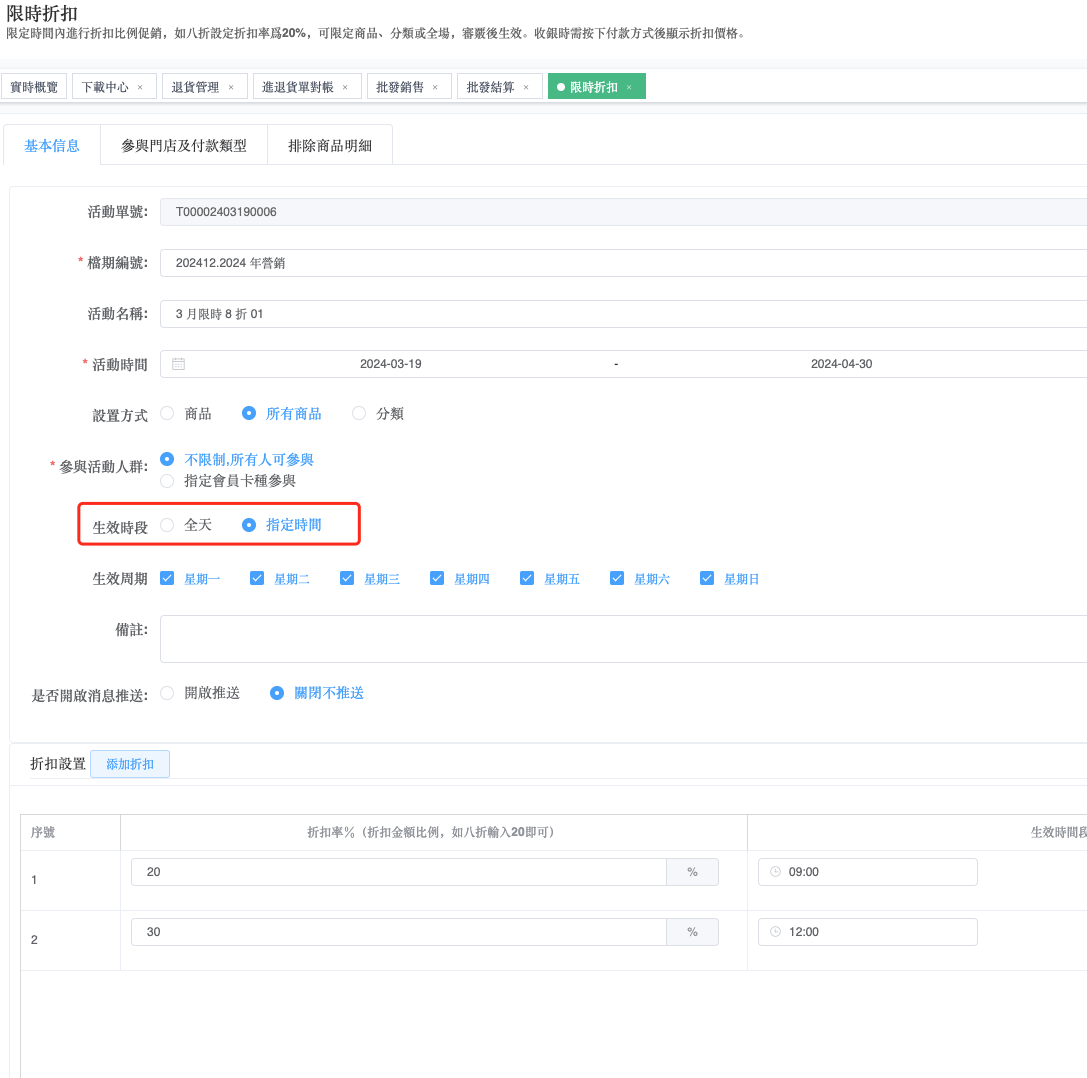Click discount rate field with 20
Image resolution: width=1087 pixels, height=1078 pixels.
click(399, 872)
